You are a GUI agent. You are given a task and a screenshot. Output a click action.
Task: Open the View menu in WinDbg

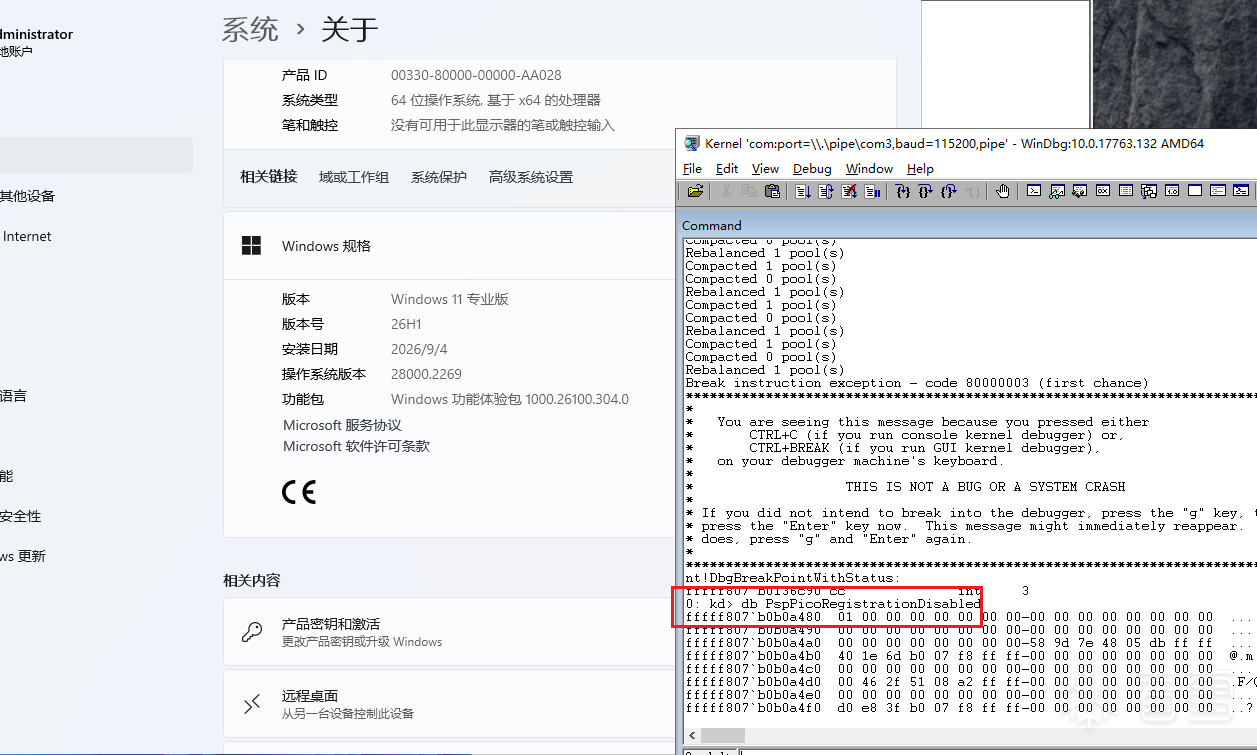coord(765,168)
